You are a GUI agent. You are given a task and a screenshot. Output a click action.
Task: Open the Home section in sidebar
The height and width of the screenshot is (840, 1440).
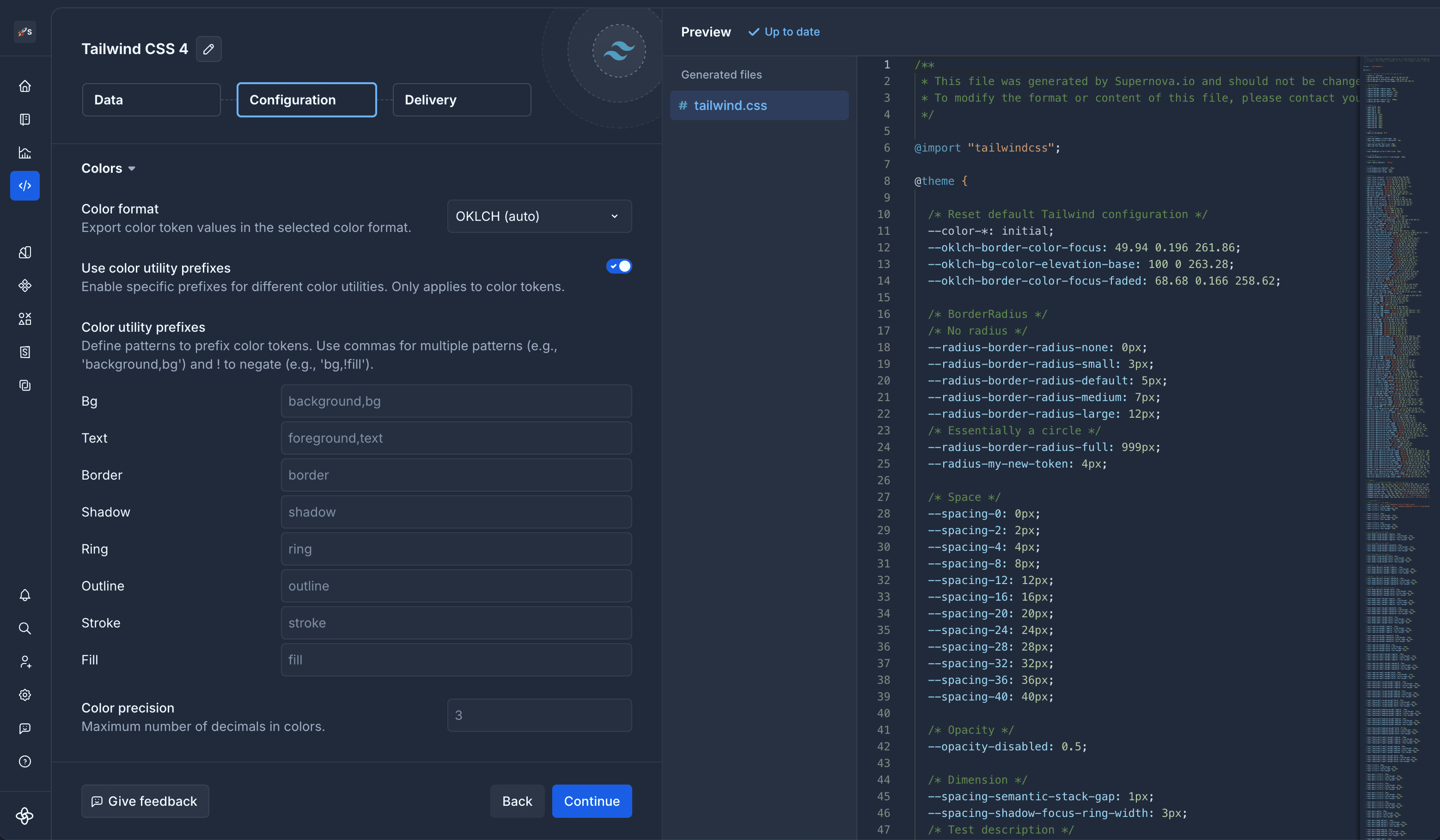25,85
